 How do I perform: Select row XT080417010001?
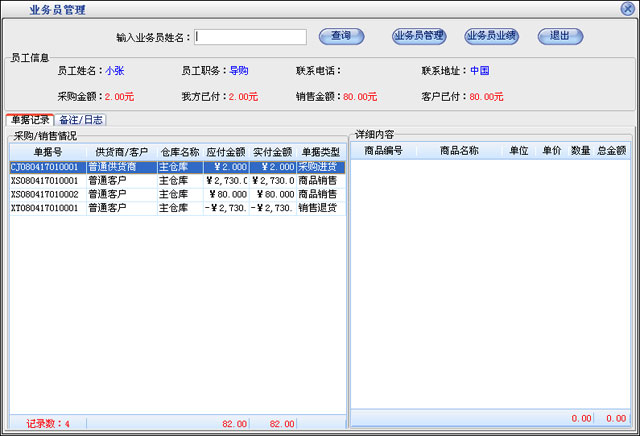tap(178, 208)
